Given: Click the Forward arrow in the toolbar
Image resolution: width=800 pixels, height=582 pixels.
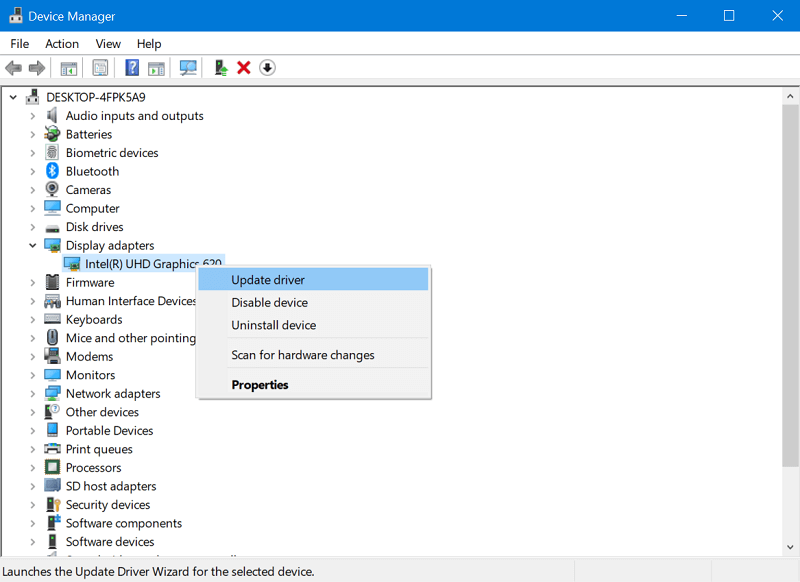Looking at the screenshot, I should [37, 68].
